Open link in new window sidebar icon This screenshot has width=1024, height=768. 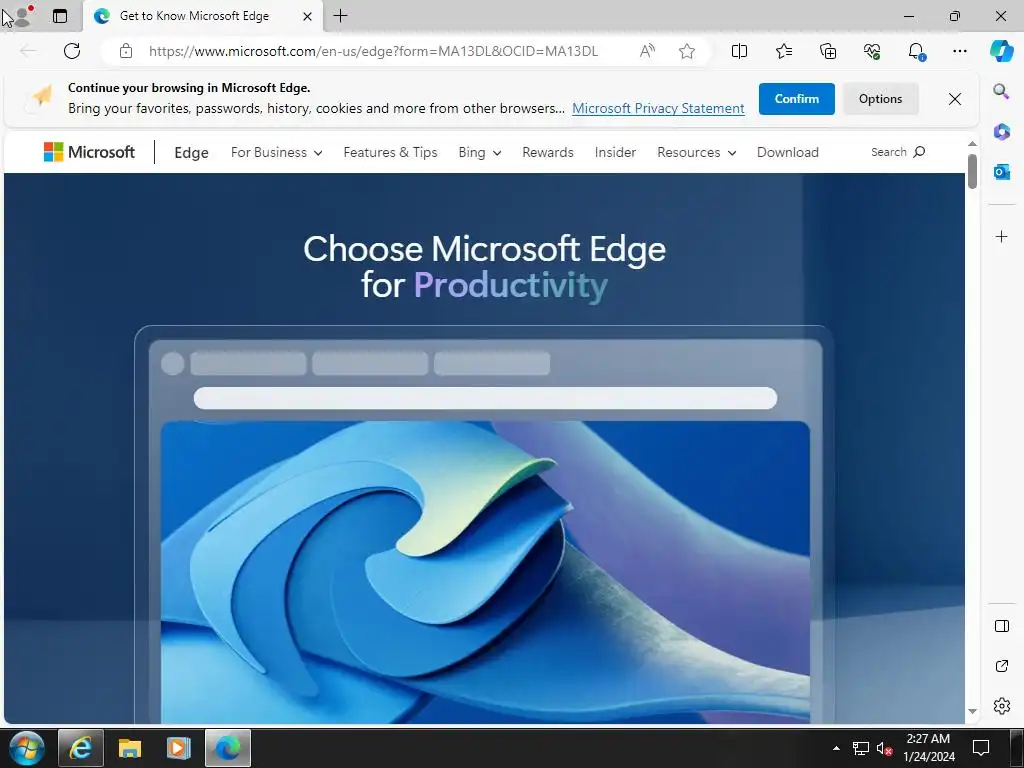[1001, 666]
